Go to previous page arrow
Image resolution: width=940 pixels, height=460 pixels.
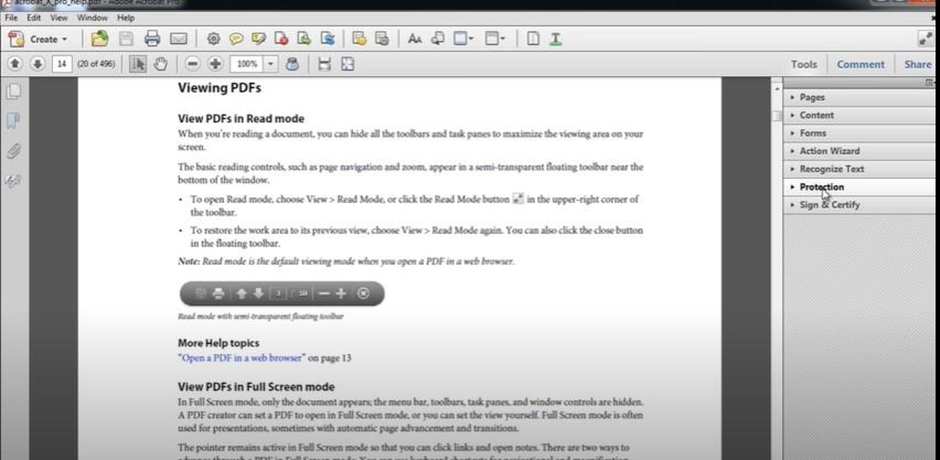16,64
